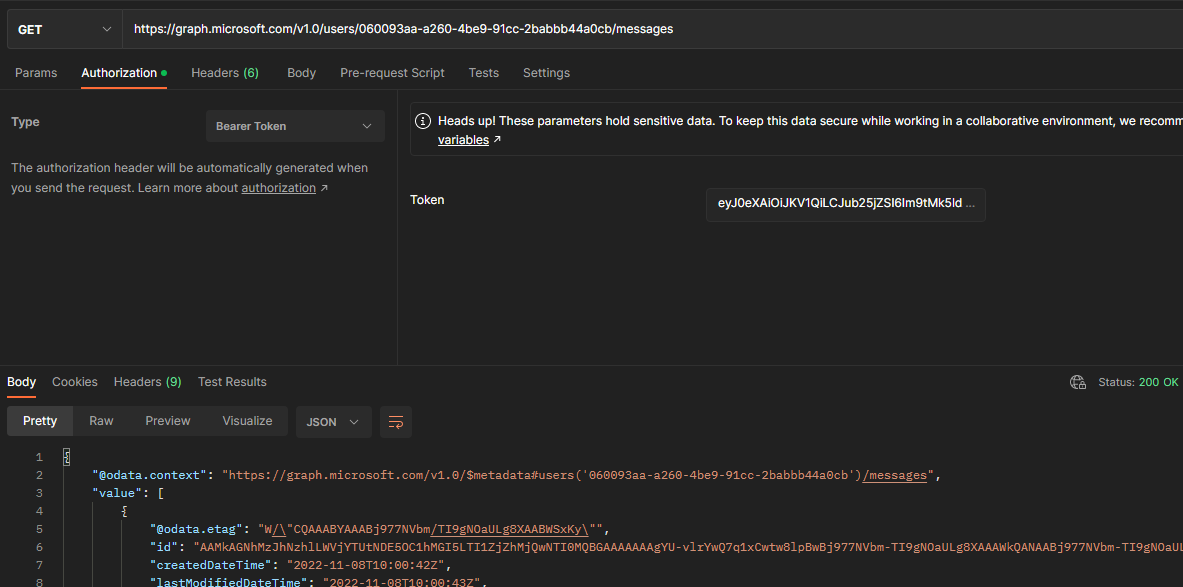Click the Type label

[26, 122]
